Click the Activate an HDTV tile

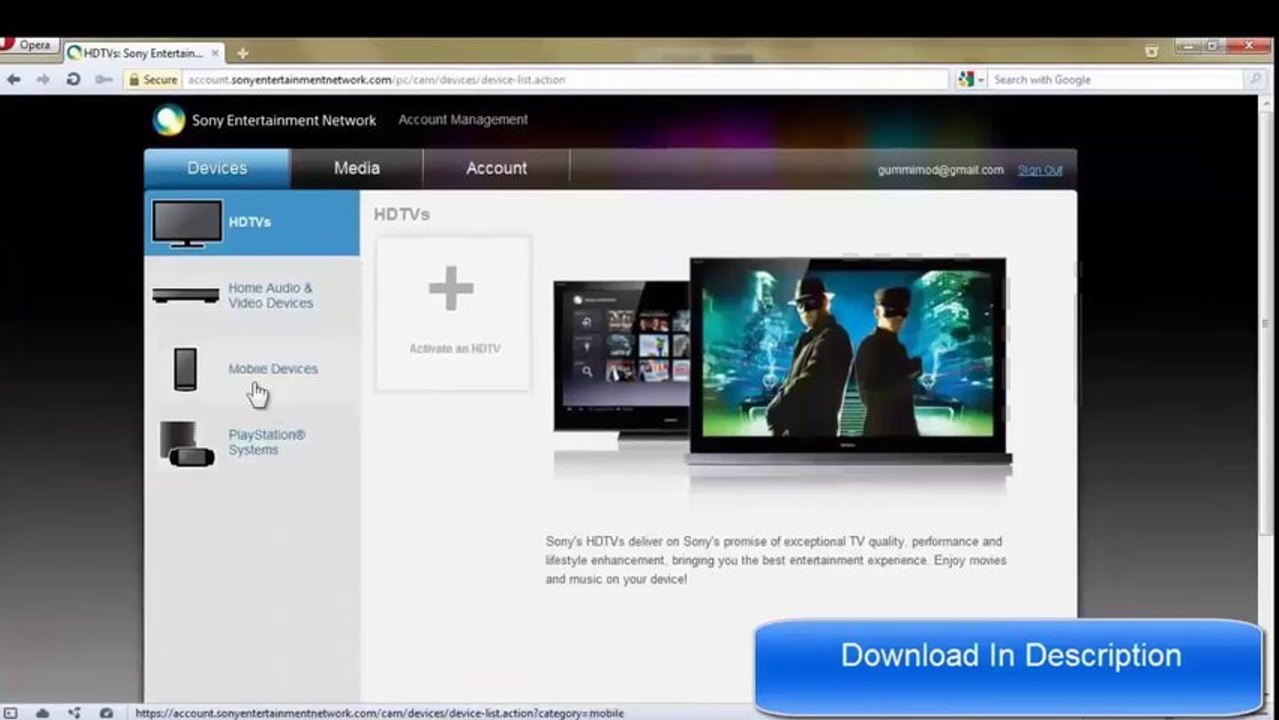pyautogui.click(x=453, y=313)
